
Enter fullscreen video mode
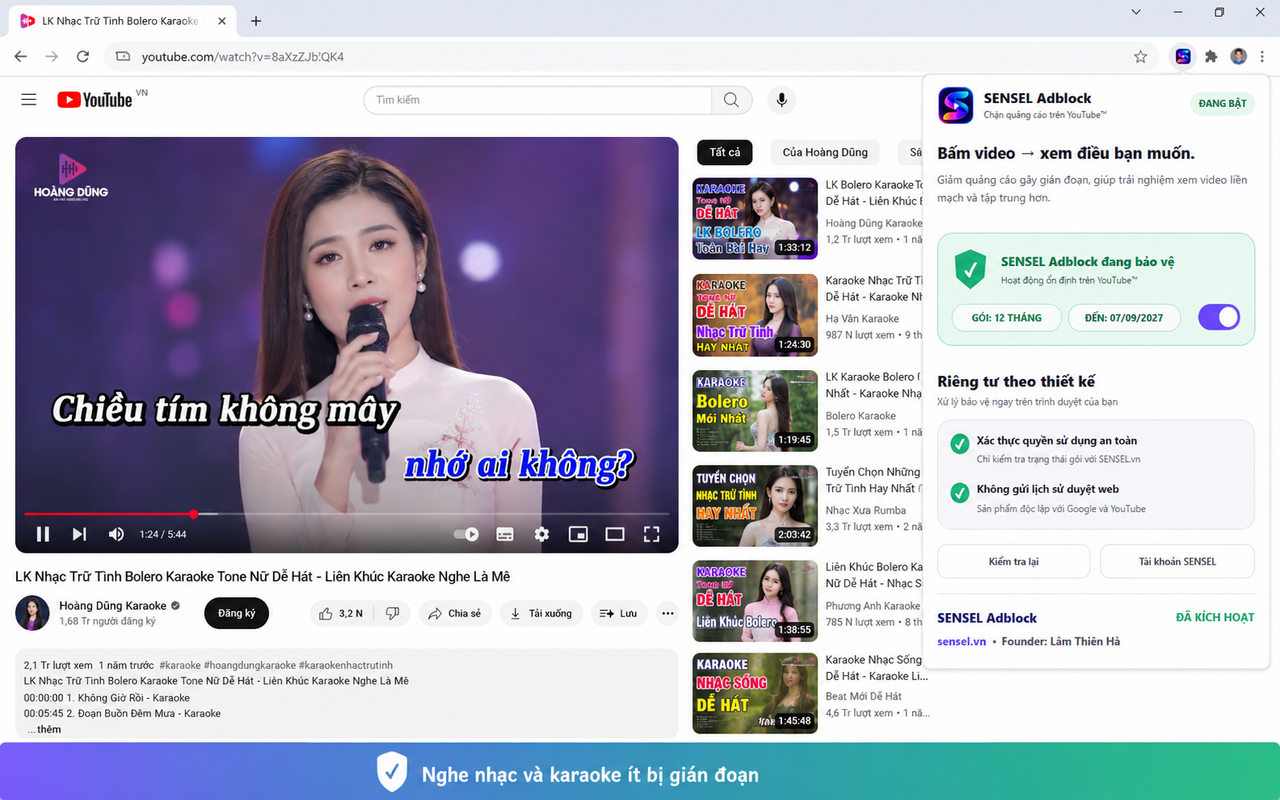coord(652,534)
